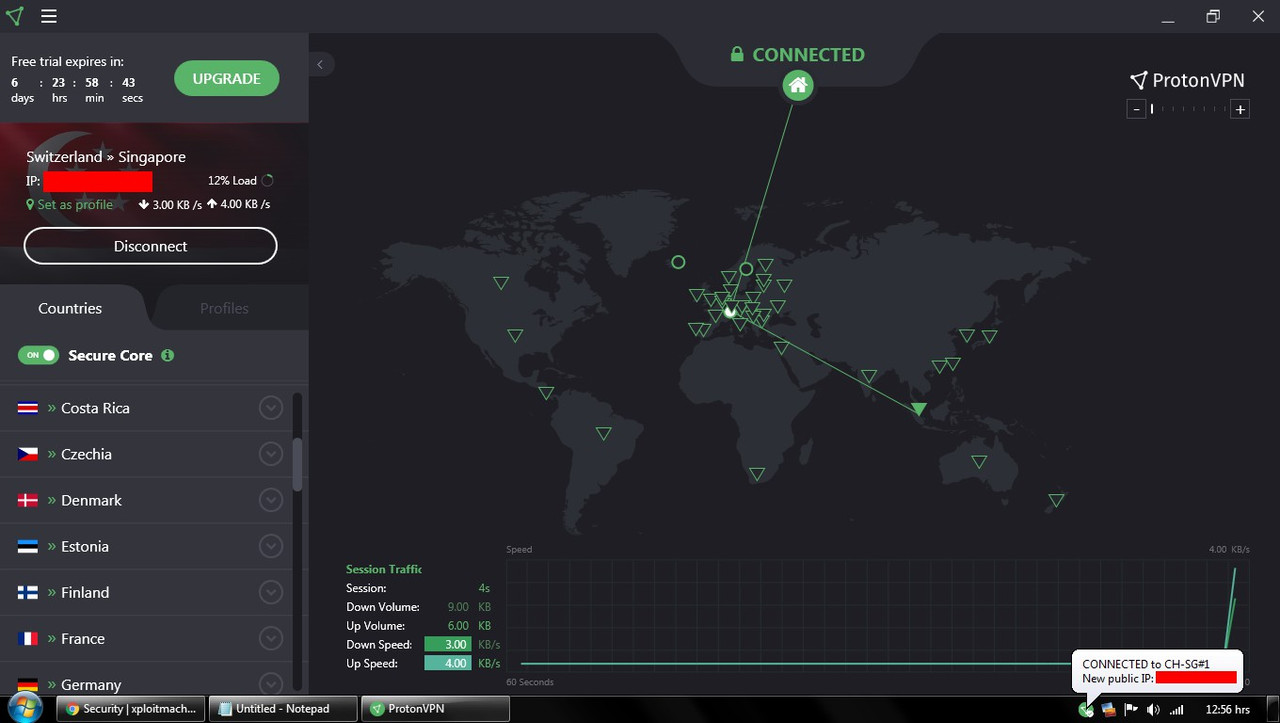Click the India server triangle marker
1280x723 pixels.
869,377
